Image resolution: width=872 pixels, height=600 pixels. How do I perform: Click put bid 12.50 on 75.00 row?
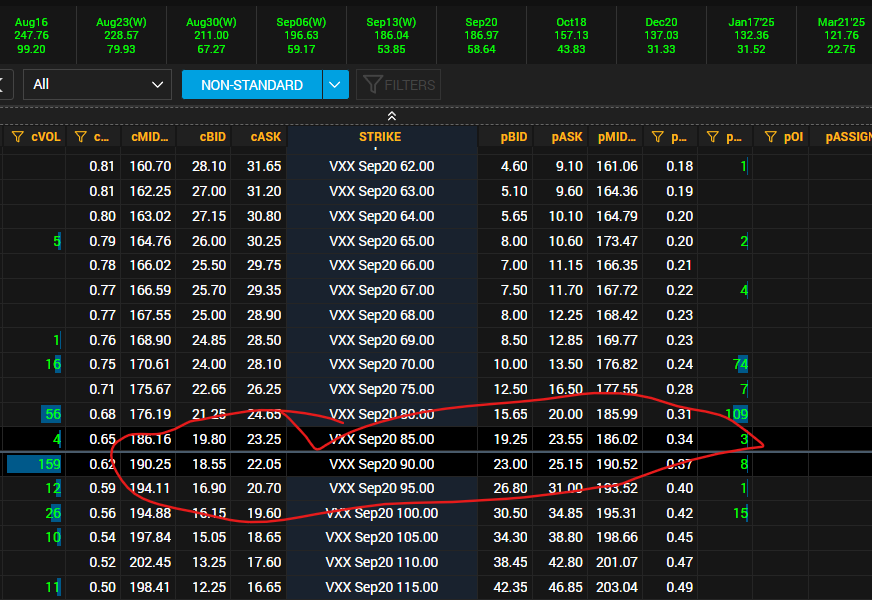(510, 389)
